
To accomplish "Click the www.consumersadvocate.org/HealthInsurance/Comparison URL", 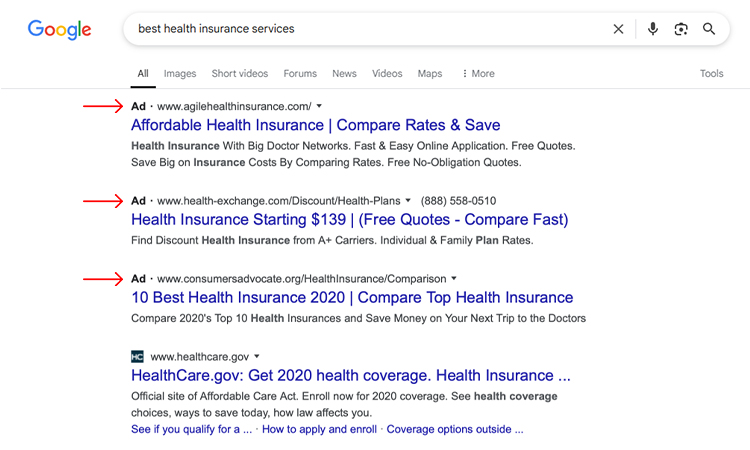I will coord(302,279).
